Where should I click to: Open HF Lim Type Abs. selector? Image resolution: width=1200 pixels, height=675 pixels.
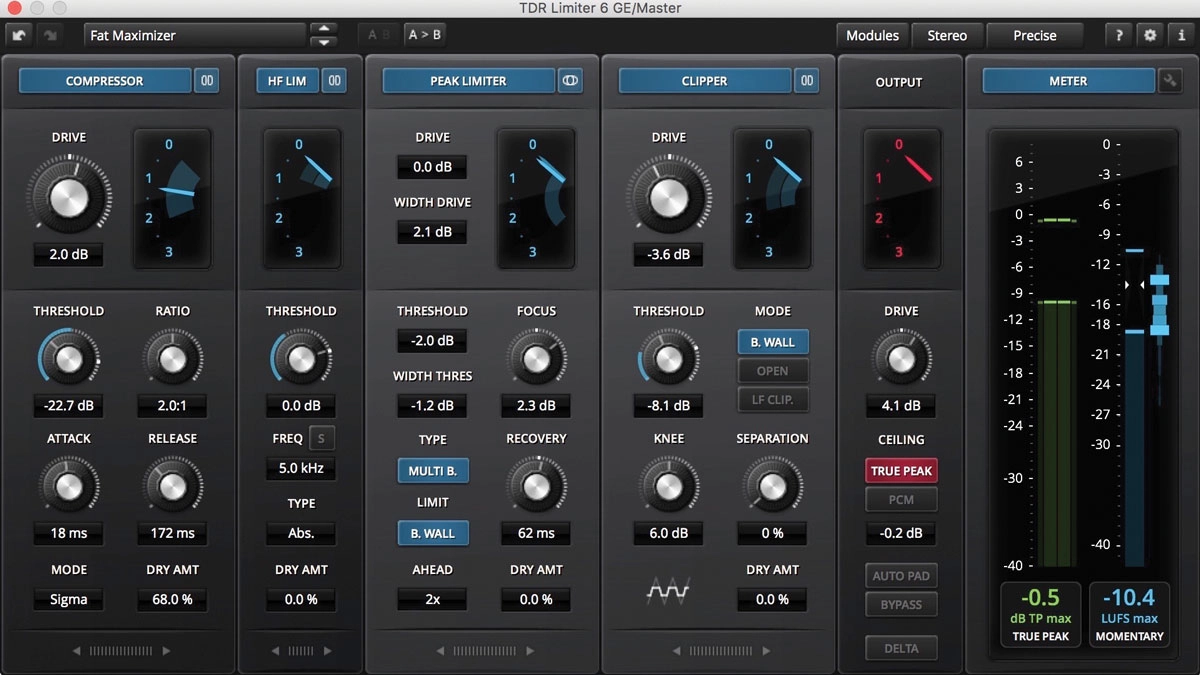tap(301, 533)
